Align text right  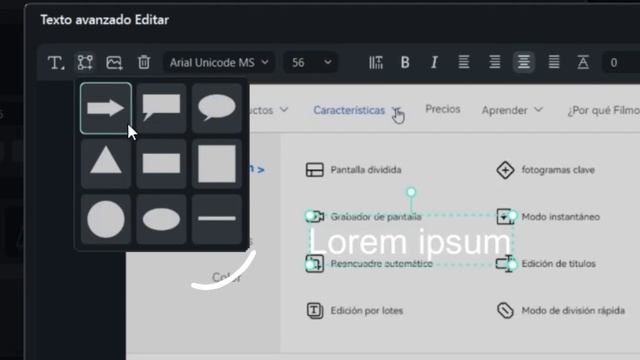(x=494, y=62)
